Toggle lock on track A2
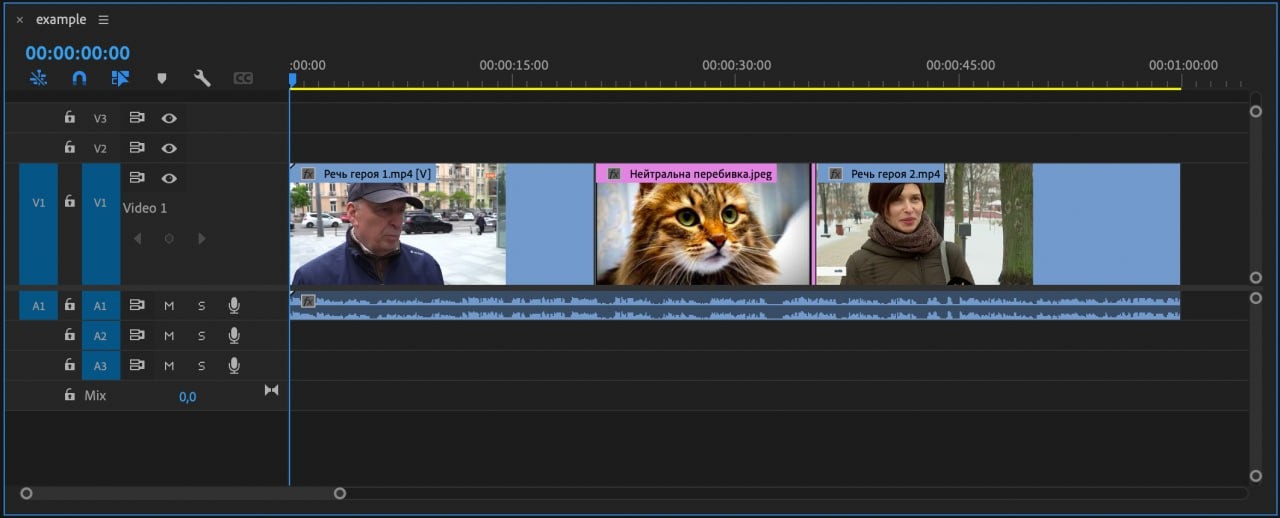Image resolution: width=1280 pixels, height=518 pixels. coord(69,335)
